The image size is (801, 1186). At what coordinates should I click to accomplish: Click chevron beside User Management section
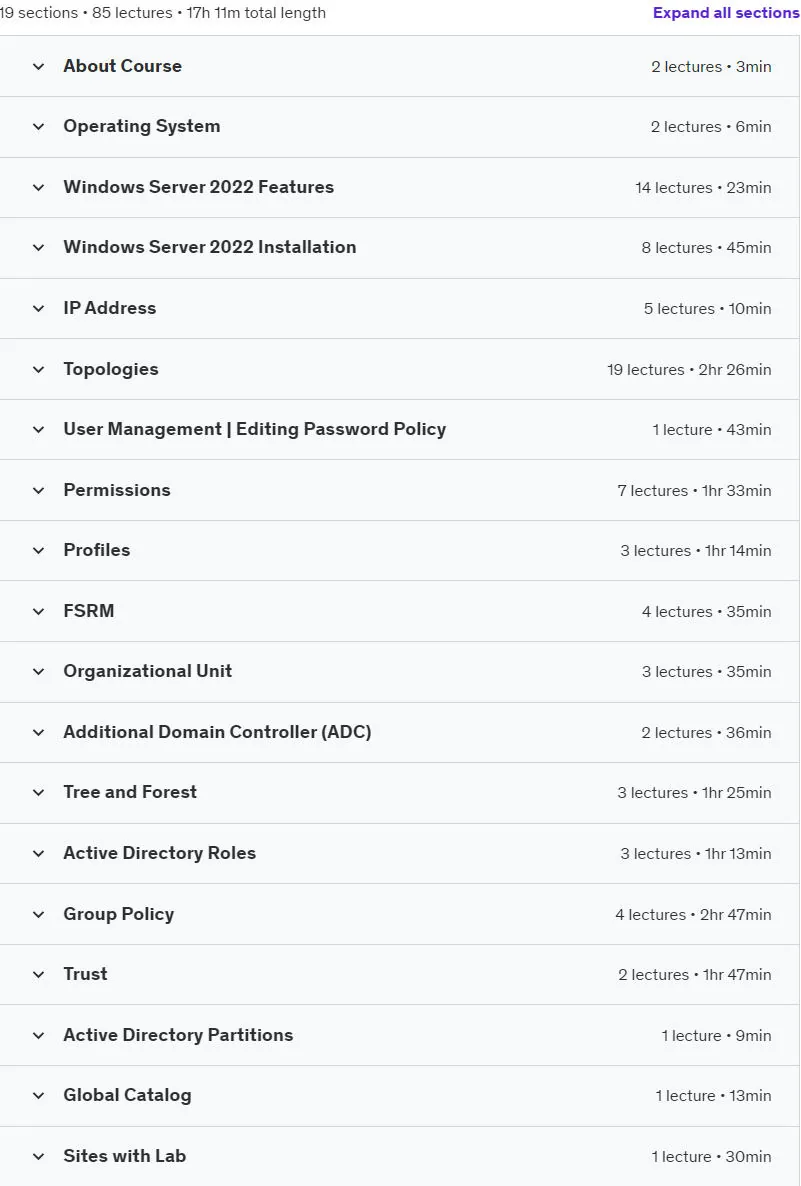click(x=39, y=430)
